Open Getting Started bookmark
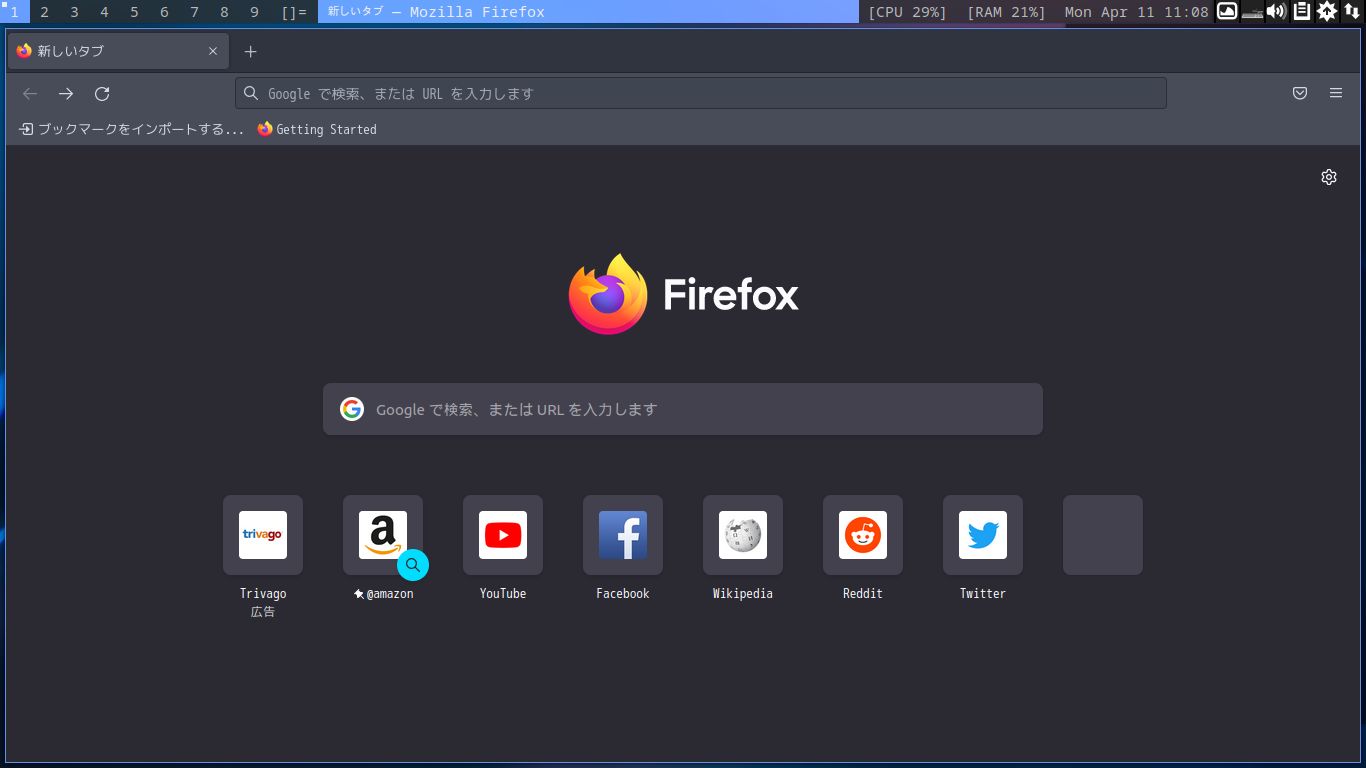Image resolution: width=1366 pixels, height=768 pixels. [317, 129]
